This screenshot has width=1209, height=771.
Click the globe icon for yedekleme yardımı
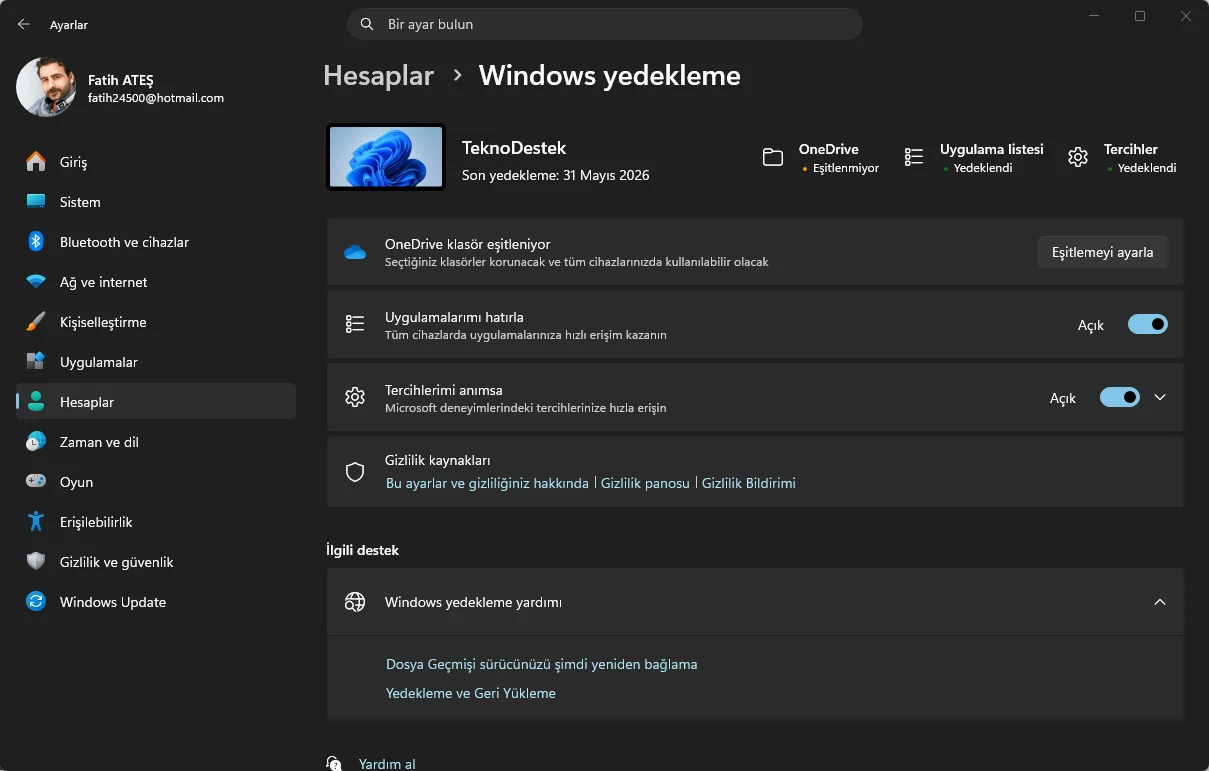coord(355,602)
